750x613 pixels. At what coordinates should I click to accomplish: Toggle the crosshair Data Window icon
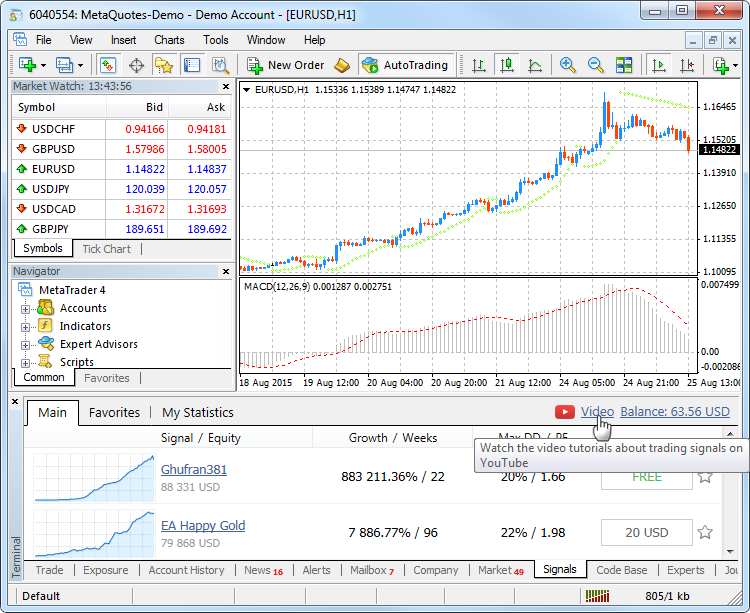point(136,65)
